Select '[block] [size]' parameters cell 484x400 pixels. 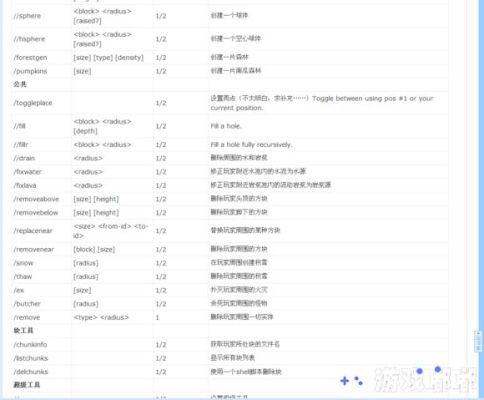coord(94,249)
